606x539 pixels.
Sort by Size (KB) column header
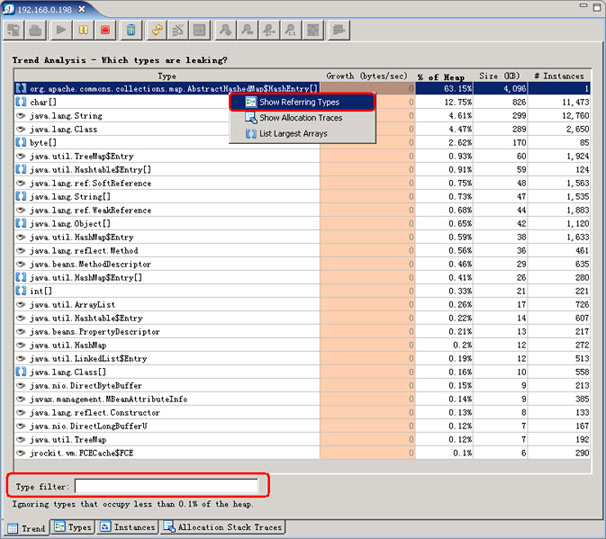point(500,76)
